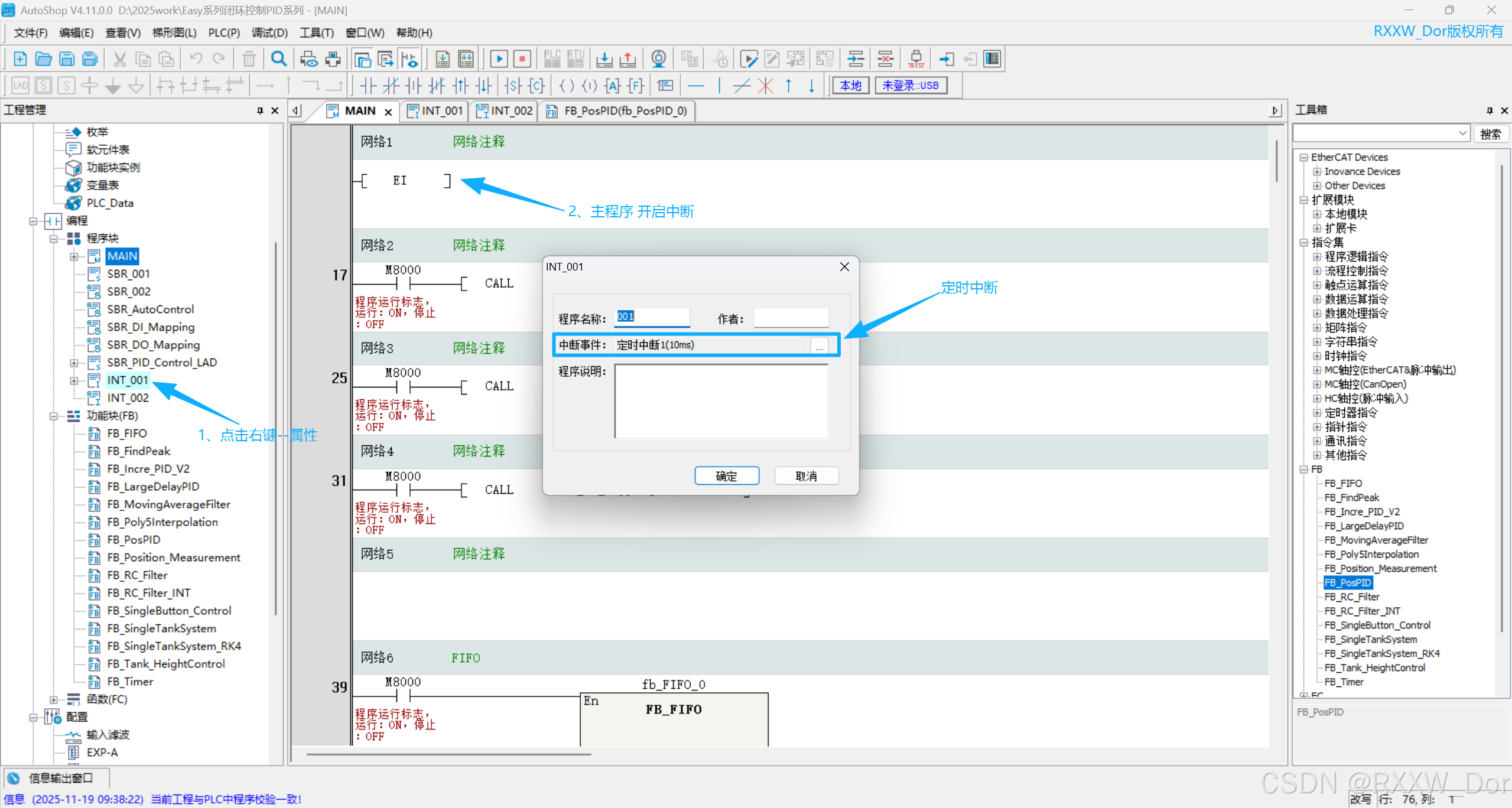Viewport: 1512px width, 808px height.
Task: Expand the Inovance Devices tree node
Action: coord(1316,171)
